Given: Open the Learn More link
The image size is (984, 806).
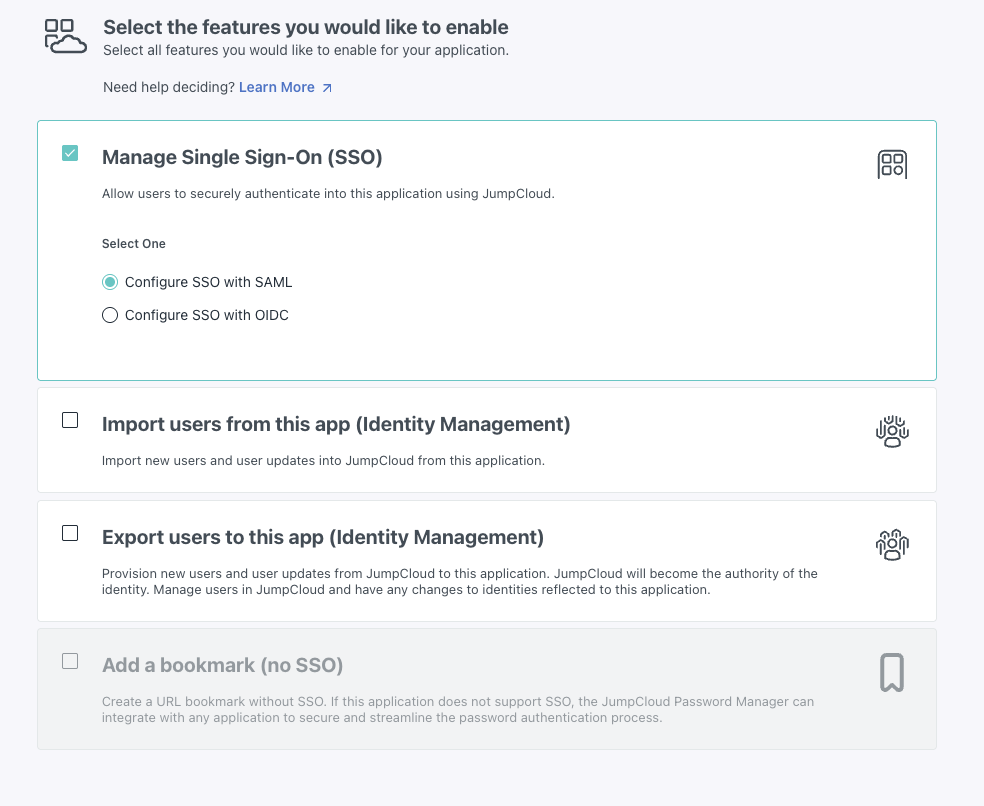Looking at the screenshot, I should tap(277, 87).
